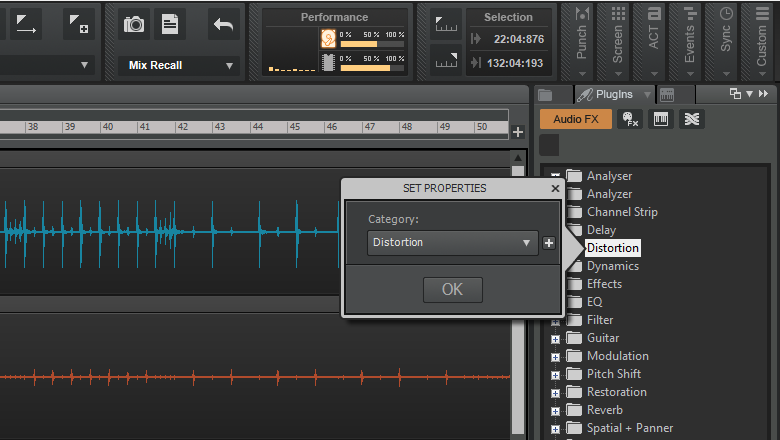Add new category with plus button
780x440 pixels.
(x=549, y=243)
